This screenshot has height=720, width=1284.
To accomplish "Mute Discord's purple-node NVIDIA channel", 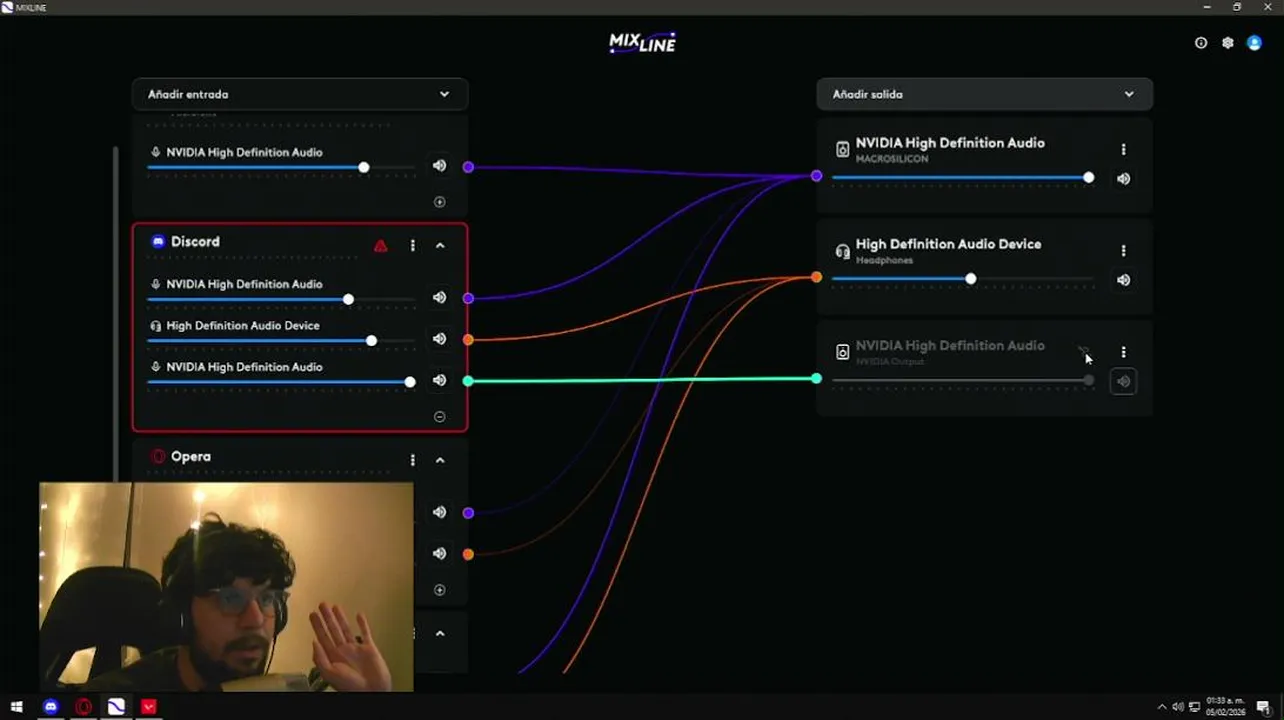I will pyautogui.click(x=439, y=298).
